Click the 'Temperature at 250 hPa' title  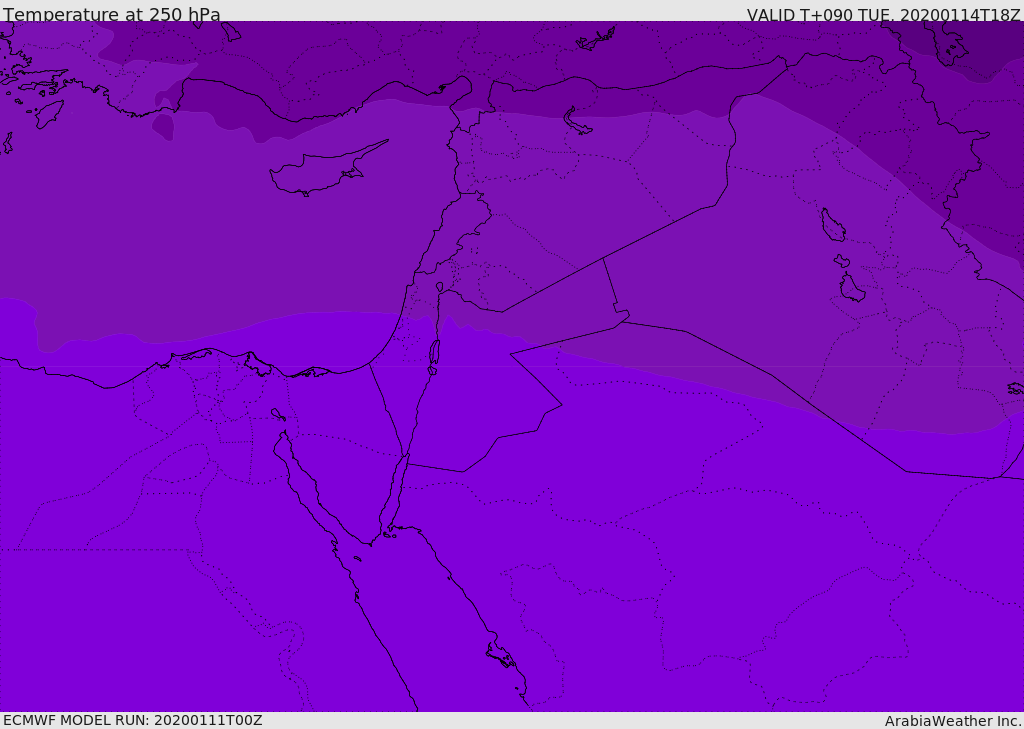[x=112, y=15]
